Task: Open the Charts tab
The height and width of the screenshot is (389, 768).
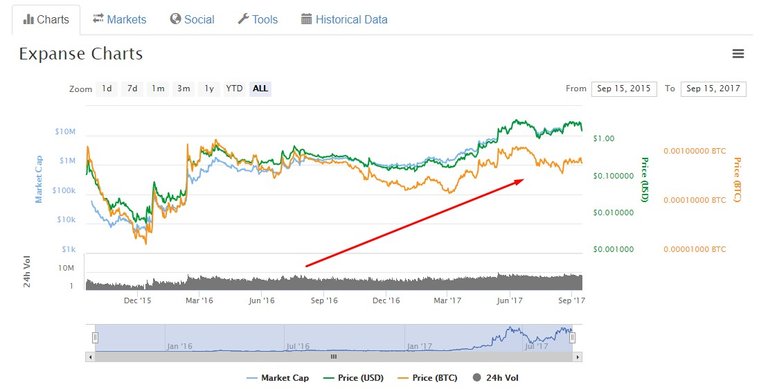Action: pos(46,20)
